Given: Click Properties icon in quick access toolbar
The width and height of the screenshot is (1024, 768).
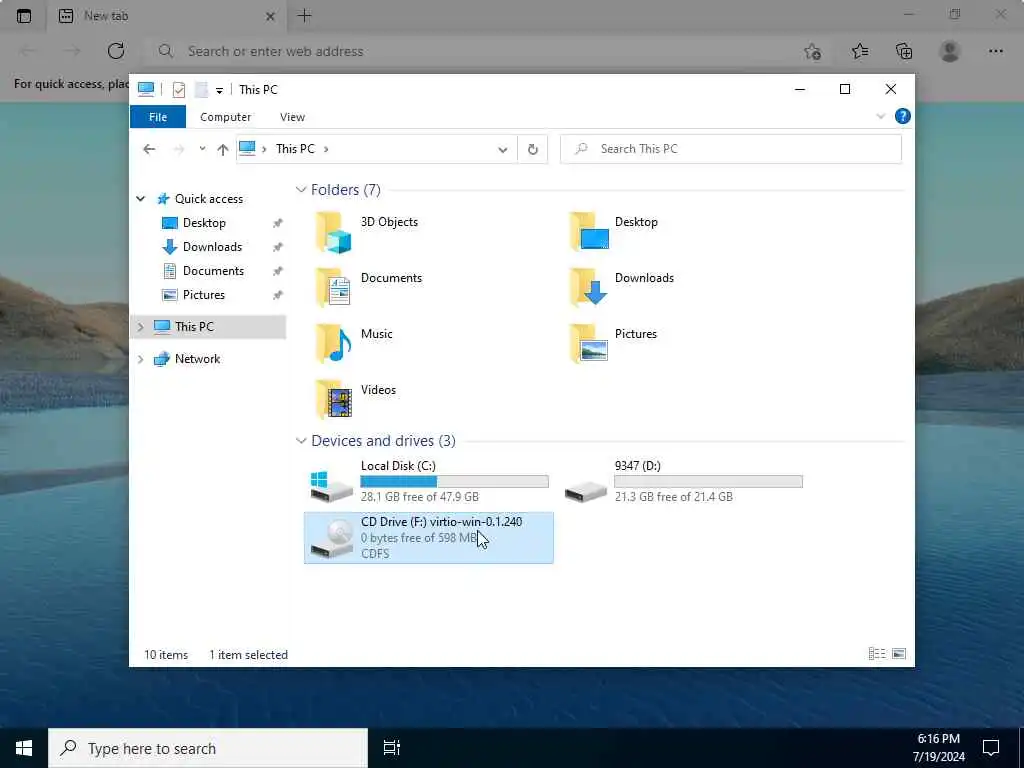Looking at the screenshot, I should tap(178, 90).
